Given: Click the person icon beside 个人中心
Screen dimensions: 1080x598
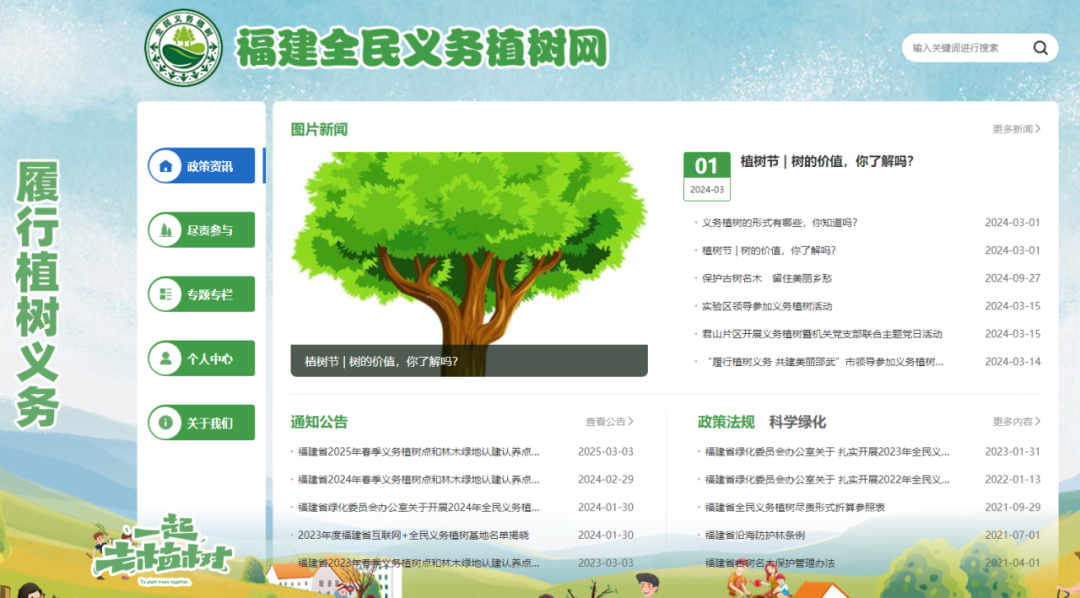Looking at the screenshot, I should [x=165, y=358].
